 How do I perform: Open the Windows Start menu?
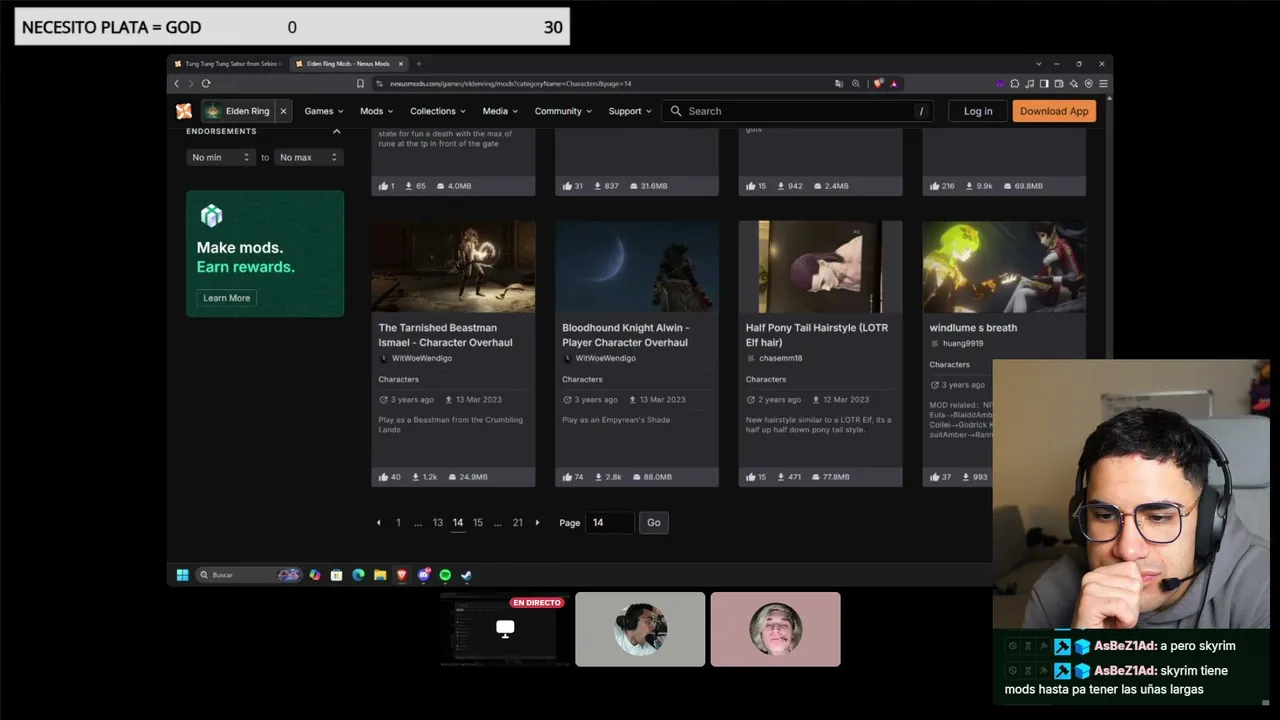[x=183, y=575]
